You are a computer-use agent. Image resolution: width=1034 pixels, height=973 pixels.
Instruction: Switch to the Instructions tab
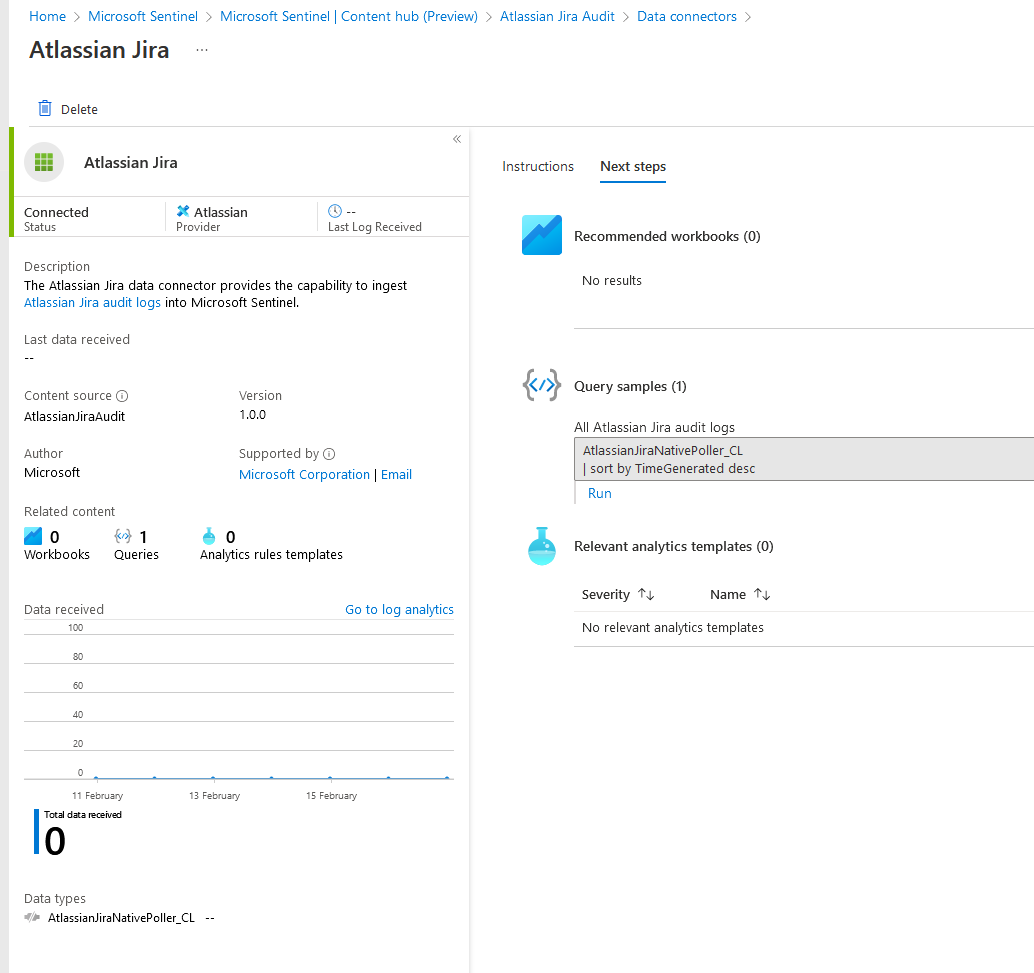(537, 166)
